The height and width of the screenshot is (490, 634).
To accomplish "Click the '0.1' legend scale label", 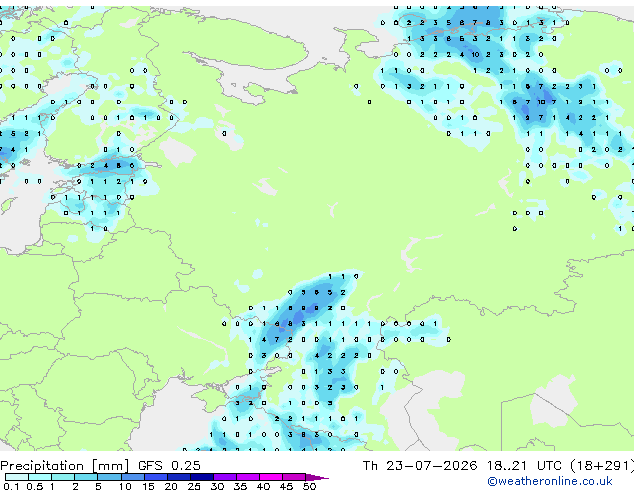I will (x=11, y=486).
